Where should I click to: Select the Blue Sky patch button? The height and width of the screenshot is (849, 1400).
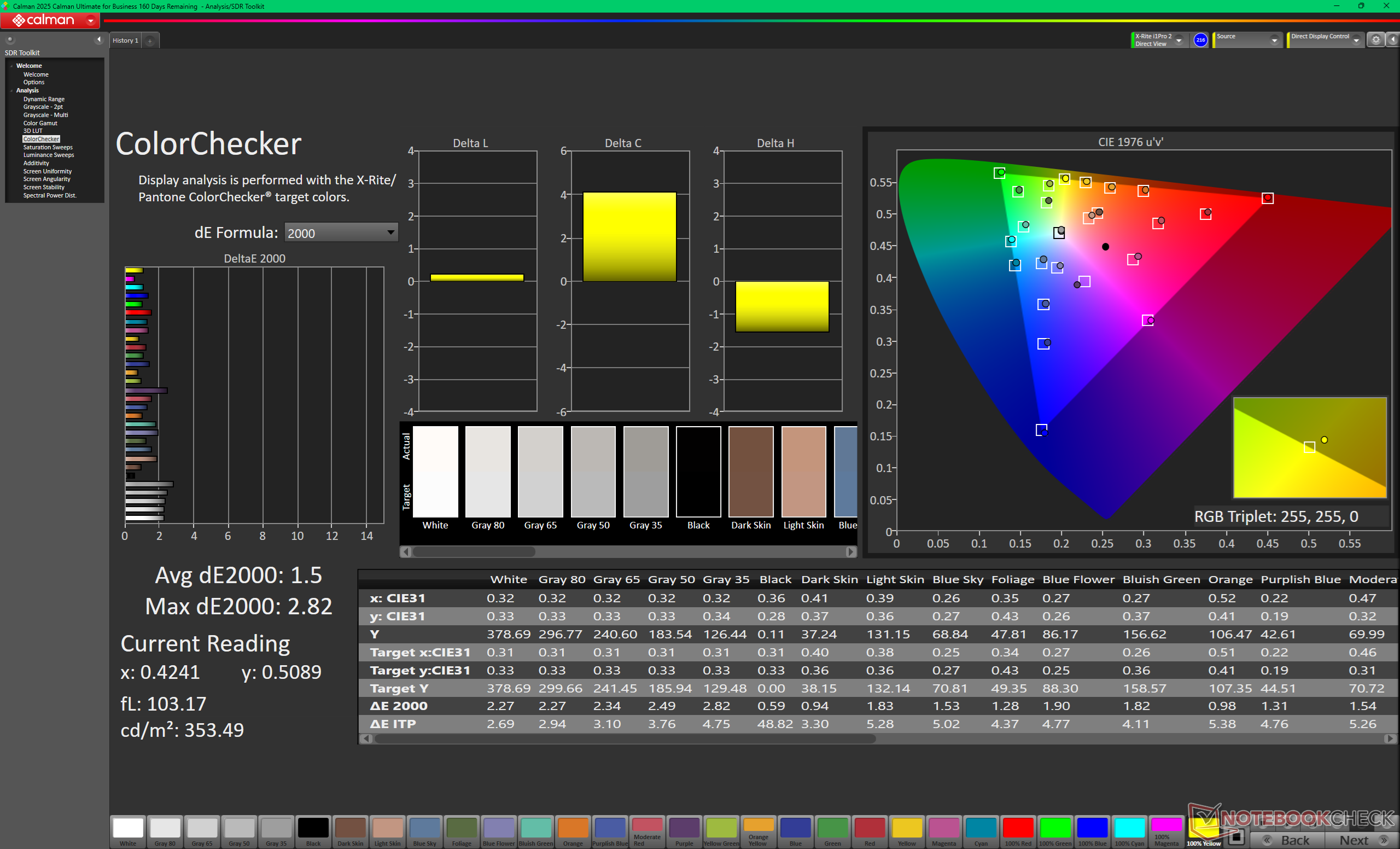(x=424, y=831)
